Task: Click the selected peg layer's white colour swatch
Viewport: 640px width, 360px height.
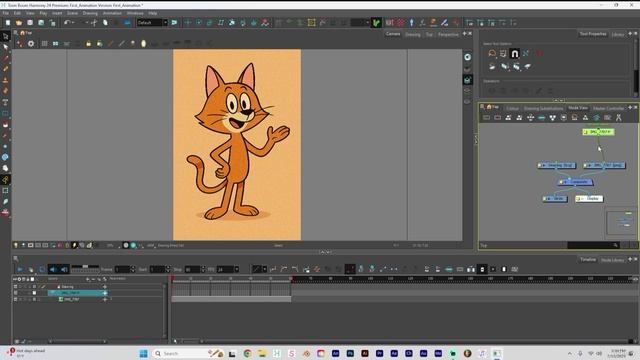Action: point(34,293)
